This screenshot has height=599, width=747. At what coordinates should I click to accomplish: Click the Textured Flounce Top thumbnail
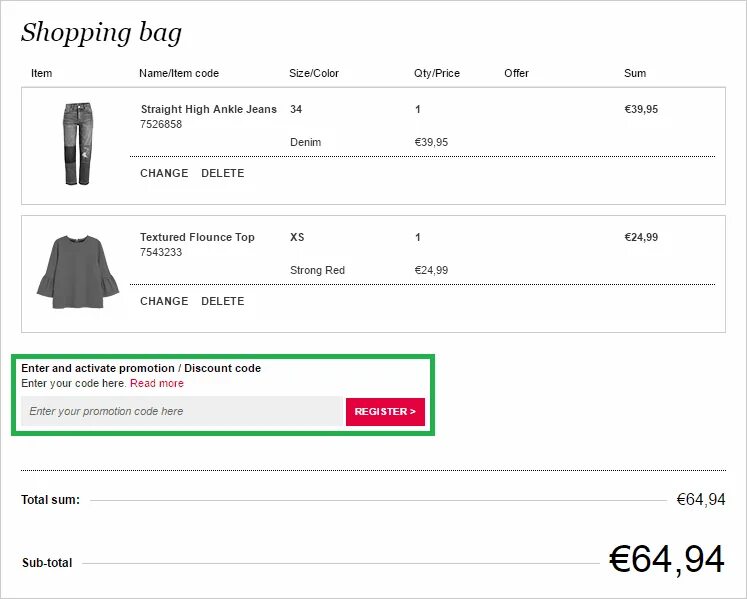coord(78,270)
